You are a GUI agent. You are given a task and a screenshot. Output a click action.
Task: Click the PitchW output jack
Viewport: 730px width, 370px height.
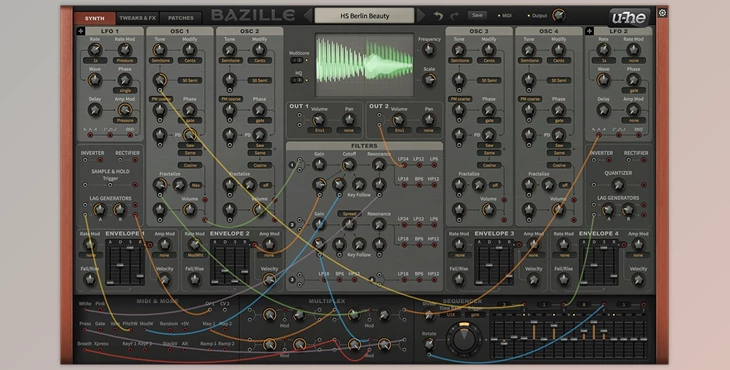point(130,330)
